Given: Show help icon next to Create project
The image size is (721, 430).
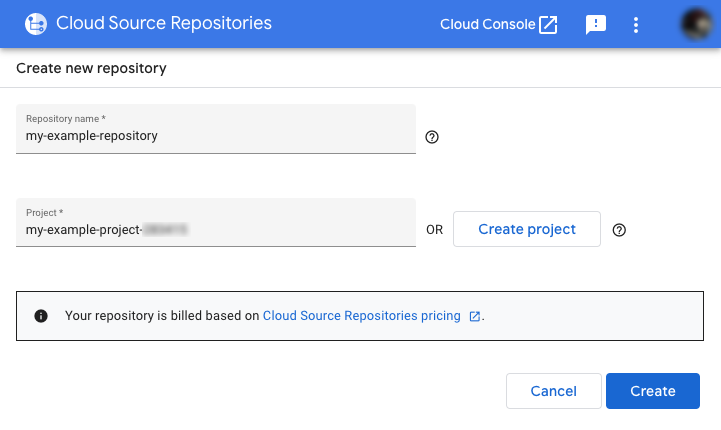Looking at the screenshot, I should tap(619, 230).
